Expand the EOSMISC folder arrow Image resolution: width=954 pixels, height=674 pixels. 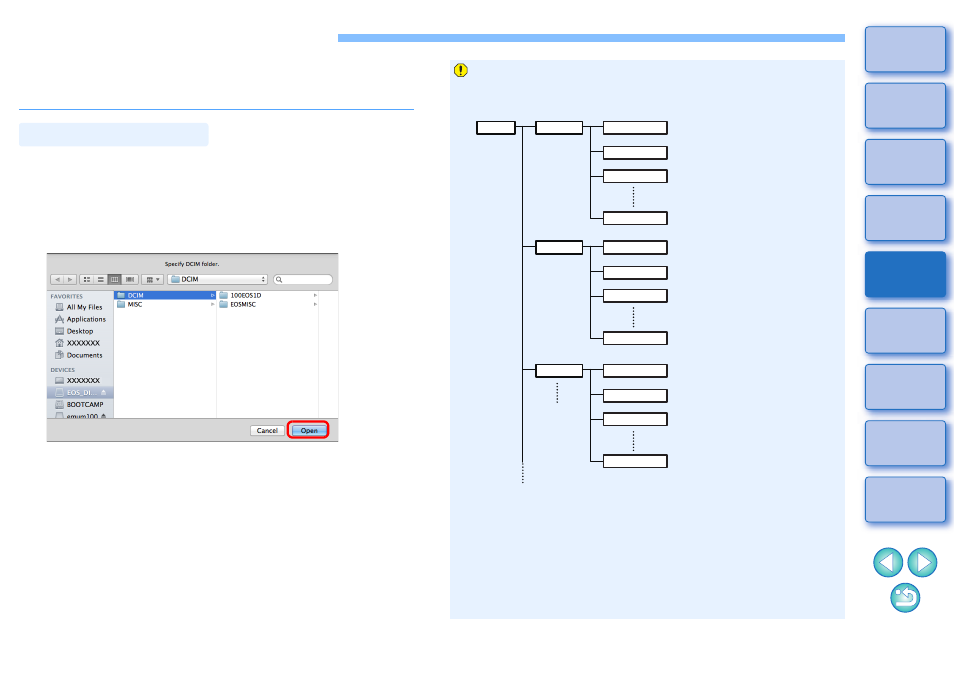315,304
